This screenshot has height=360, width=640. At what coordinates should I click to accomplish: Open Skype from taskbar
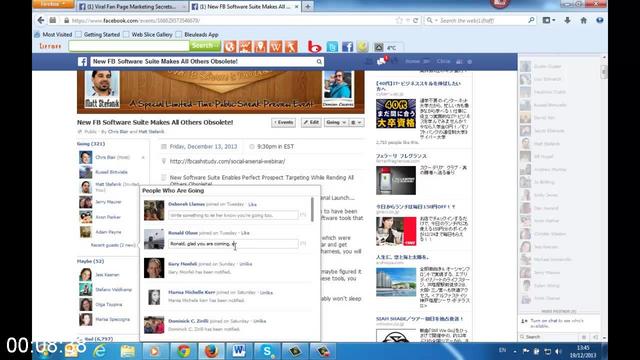point(267,351)
